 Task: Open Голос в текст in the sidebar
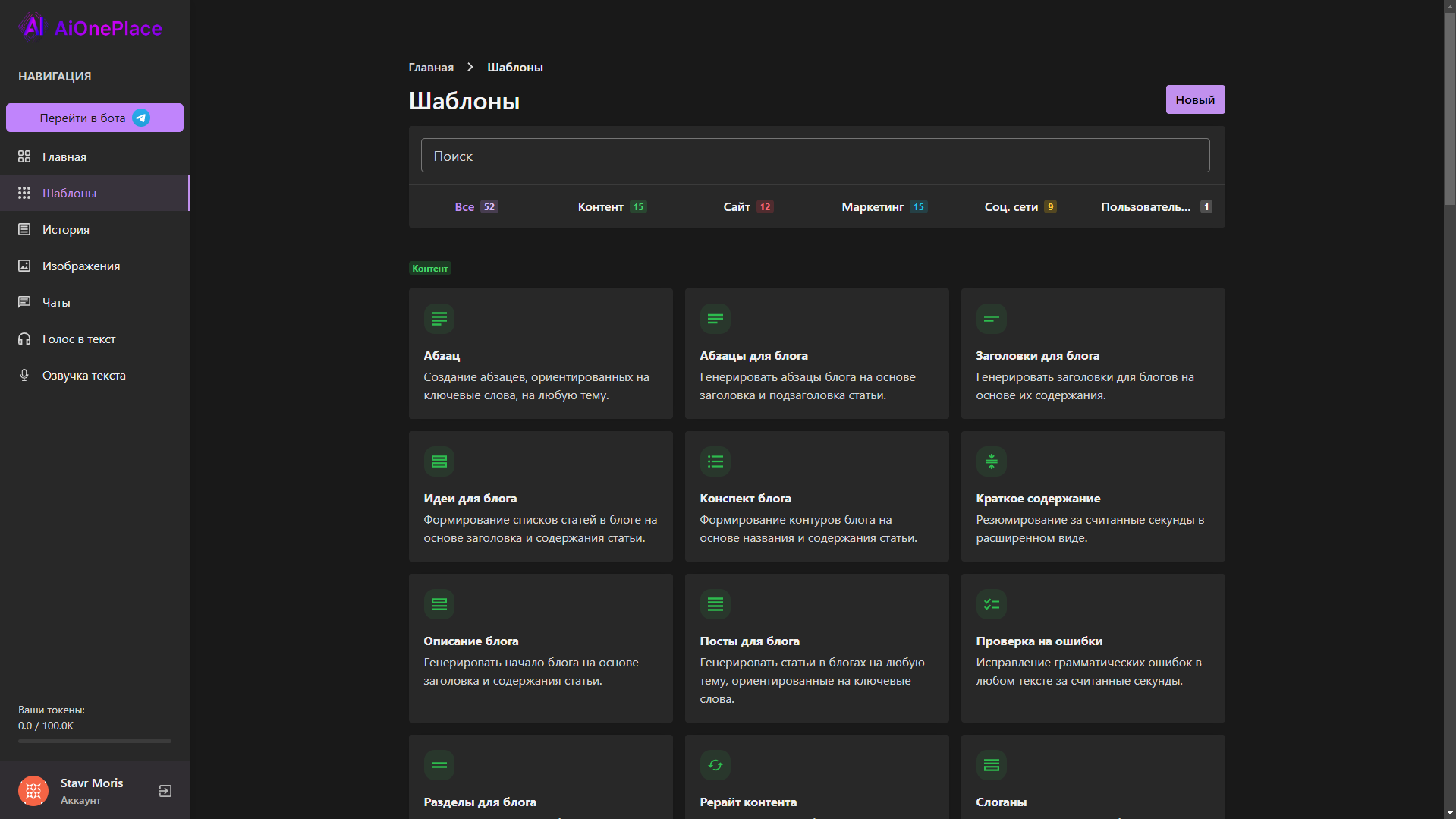click(79, 339)
